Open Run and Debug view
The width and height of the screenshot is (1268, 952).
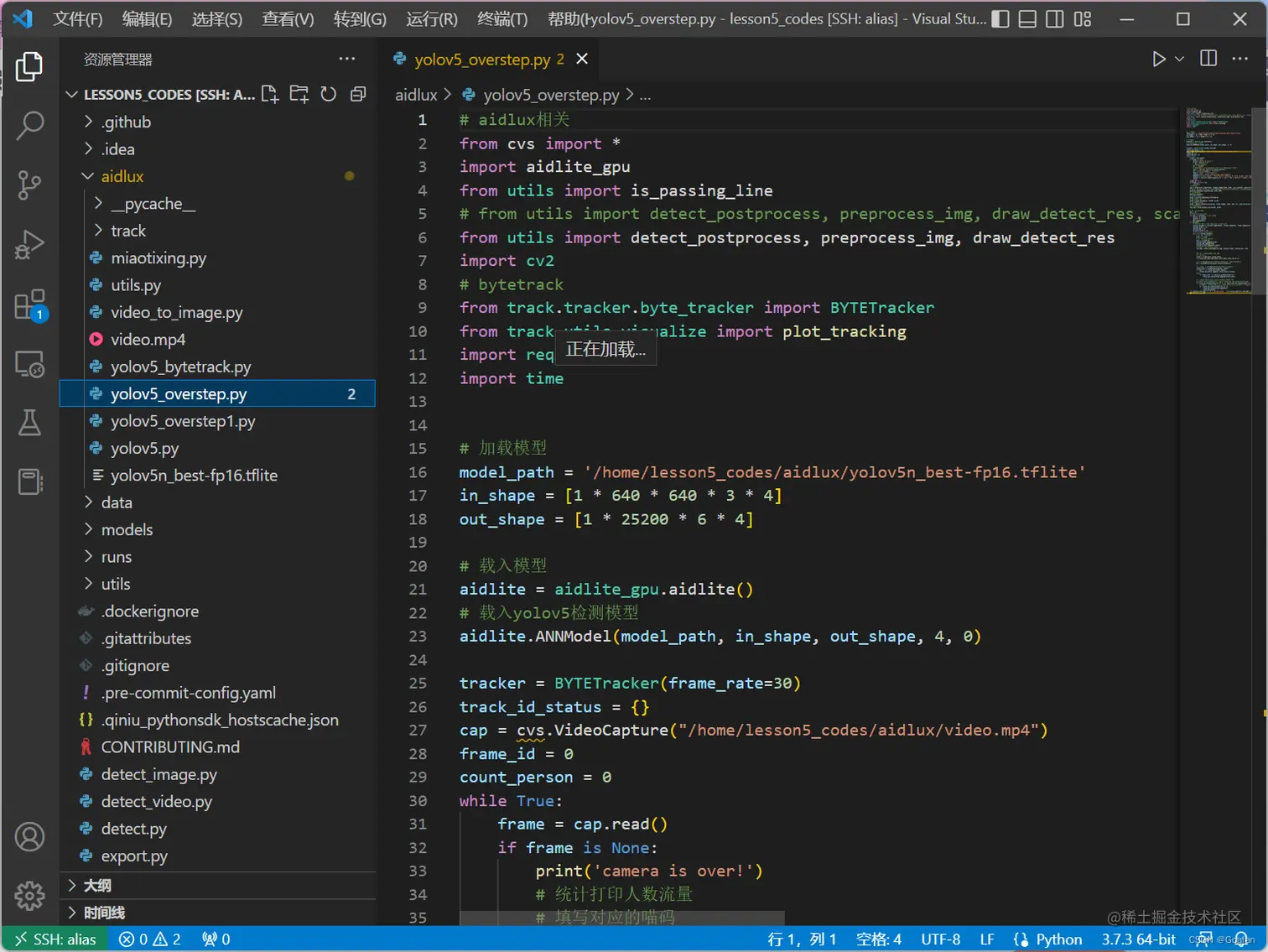click(29, 245)
